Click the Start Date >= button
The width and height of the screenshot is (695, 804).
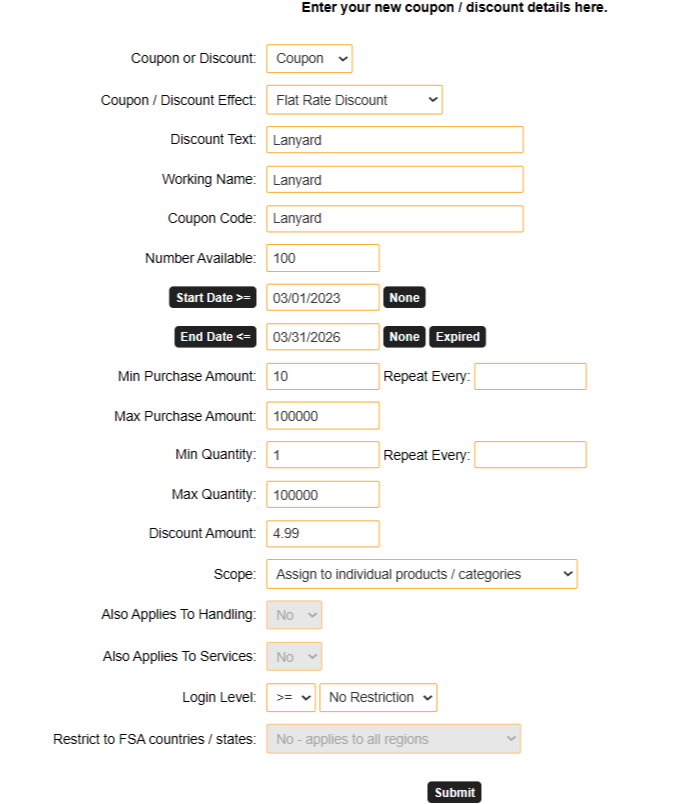pos(213,298)
